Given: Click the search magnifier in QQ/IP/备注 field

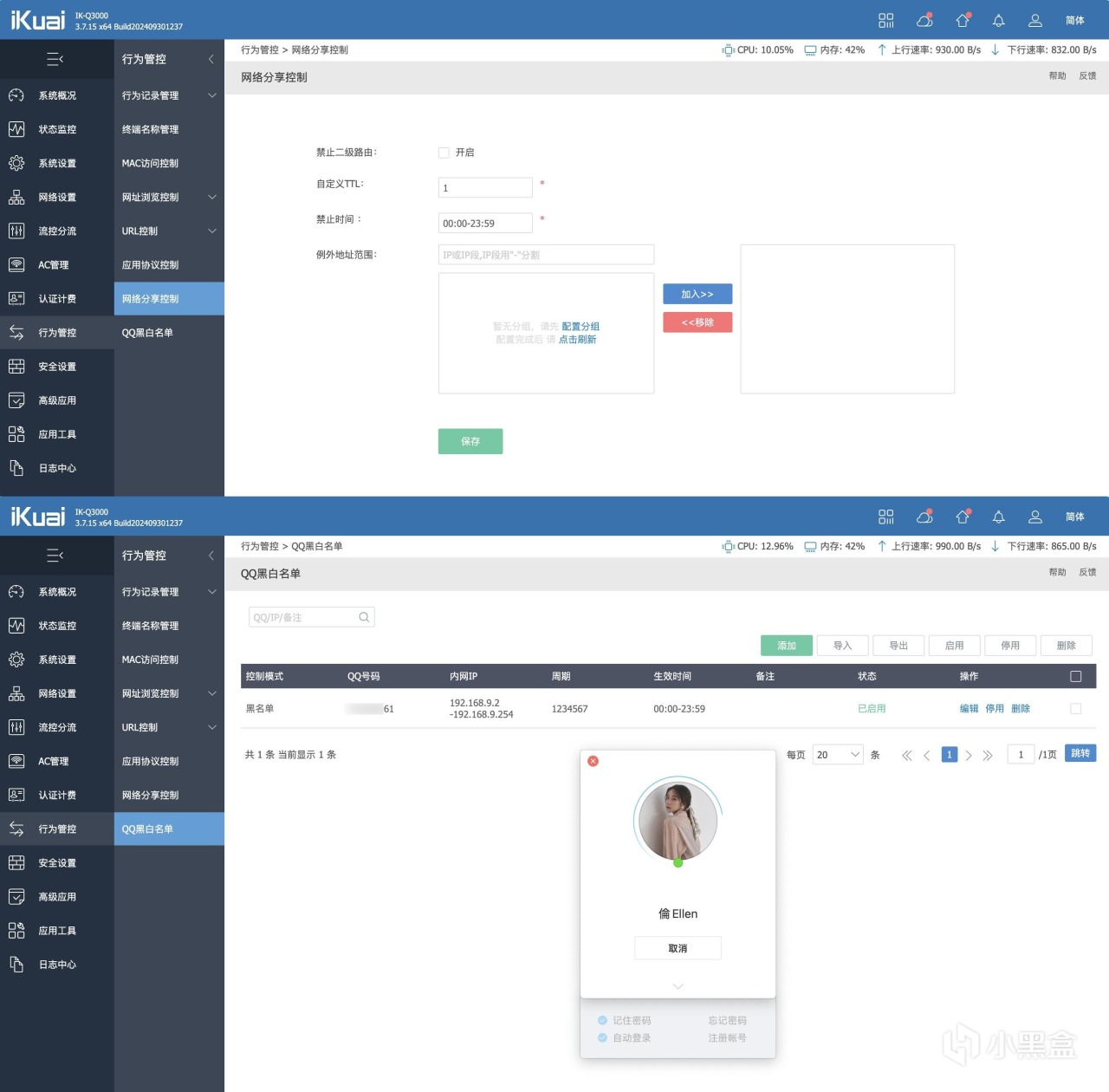Looking at the screenshot, I should click(364, 617).
